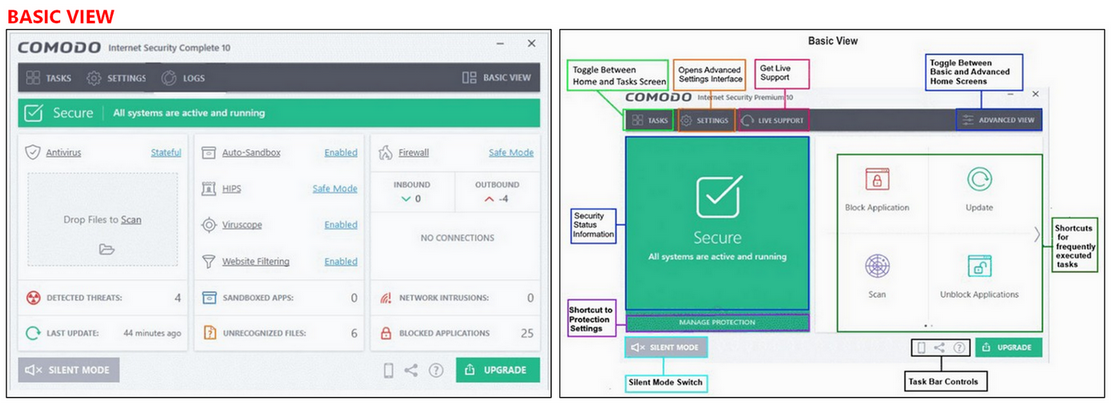Toggle Silent Mode in Premium 10 window
This screenshot has height=406, width=1112.
(x=665, y=347)
